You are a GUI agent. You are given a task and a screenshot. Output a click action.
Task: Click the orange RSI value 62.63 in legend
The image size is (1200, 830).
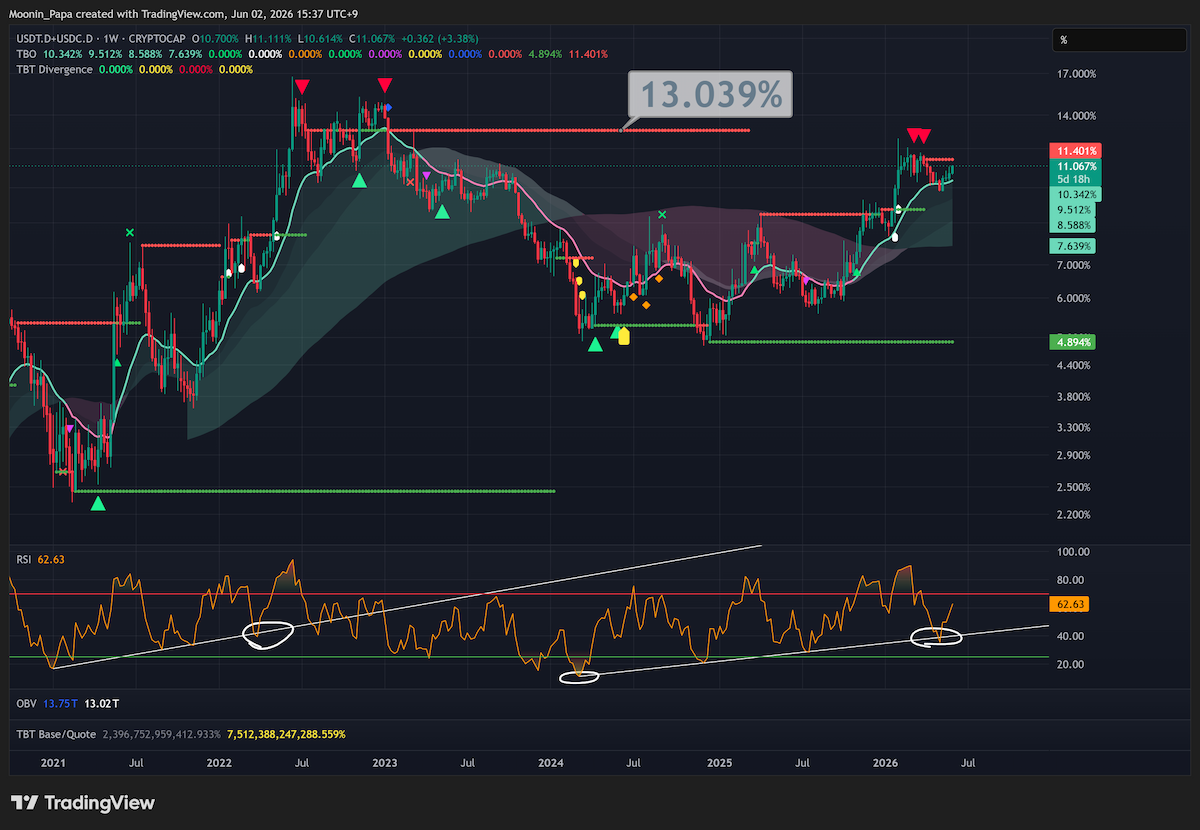coord(52,560)
